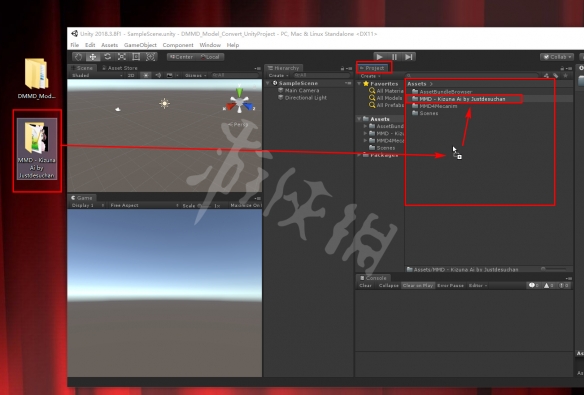Toggle Clear on Play in Console
Image resolution: width=584 pixels, height=395 pixels.
(418, 286)
